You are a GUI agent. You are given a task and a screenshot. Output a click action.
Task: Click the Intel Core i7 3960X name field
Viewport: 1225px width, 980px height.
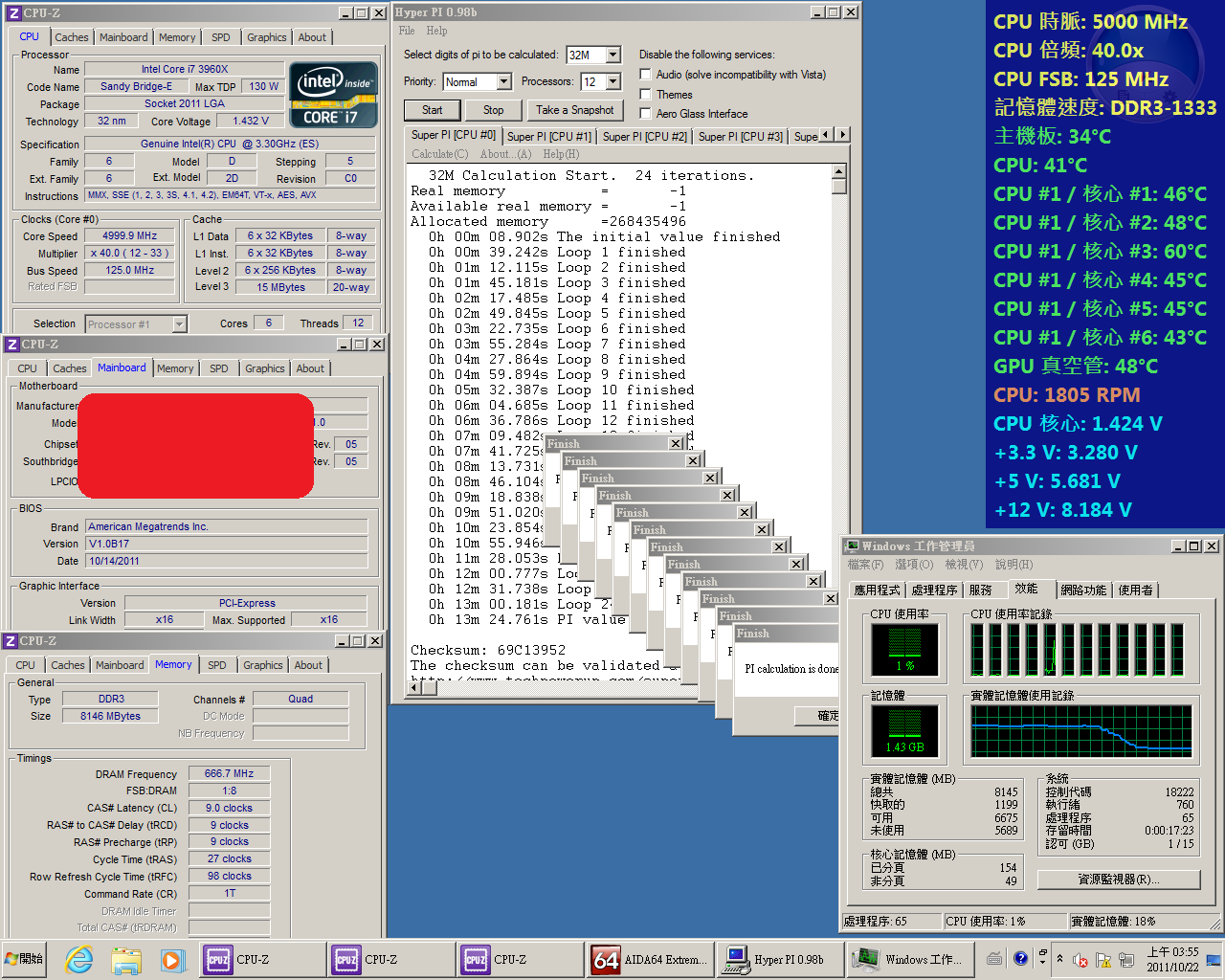click(x=185, y=69)
